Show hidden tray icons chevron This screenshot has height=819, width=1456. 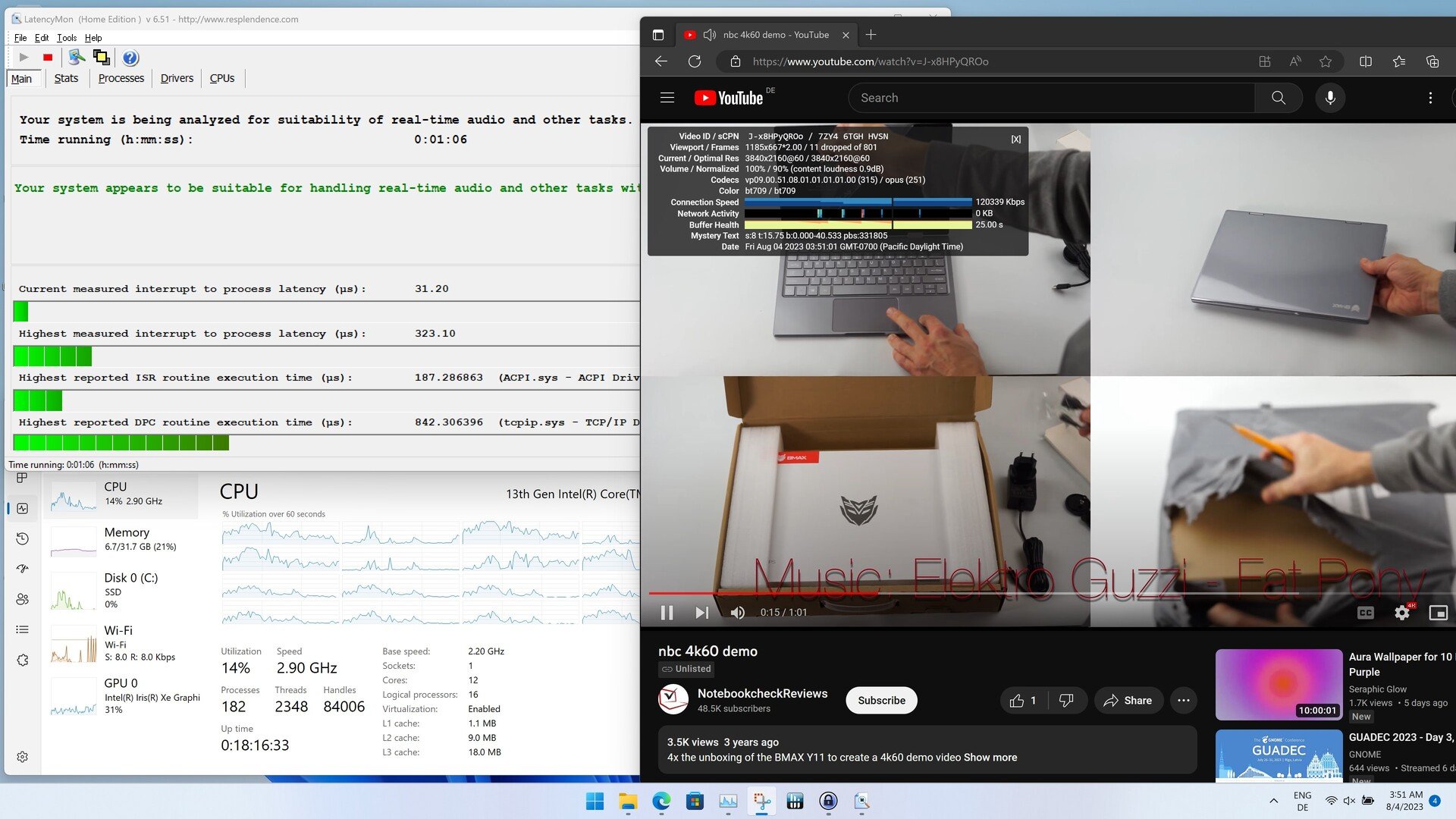pos(1273,801)
